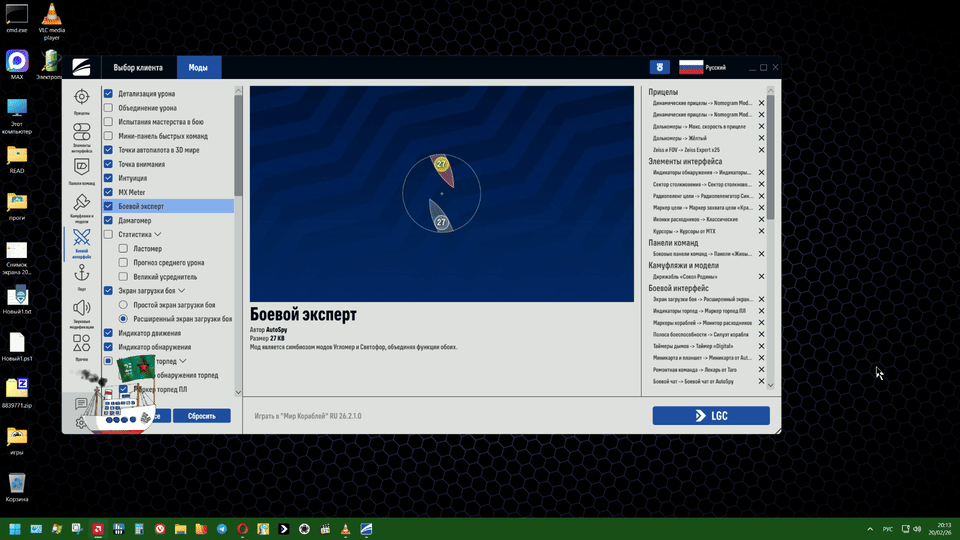Collapse the торпед group chevron
The width and height of the screenshot is (960, 540).
click(x=183, y=361)
